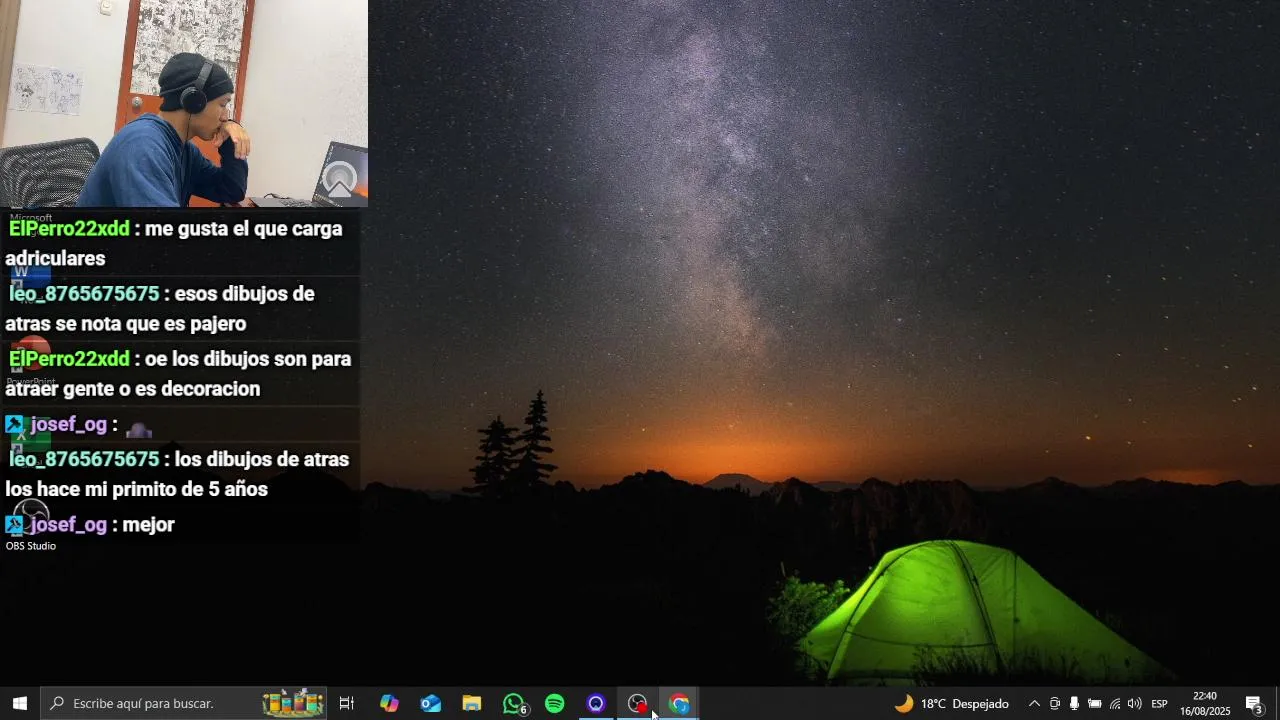Screen dimensions: 1280x720
Task: Open the volume speaker tray icon
Action: coord(1134,703)
